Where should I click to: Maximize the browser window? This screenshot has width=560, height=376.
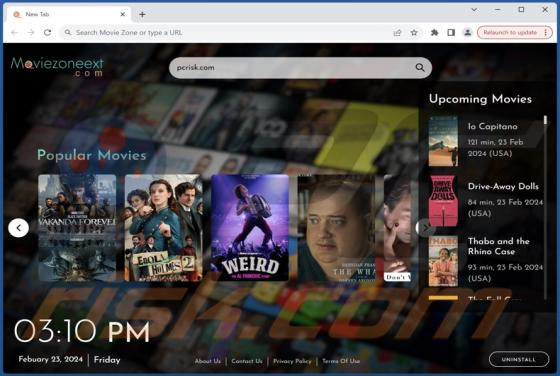tap(521, 10)
